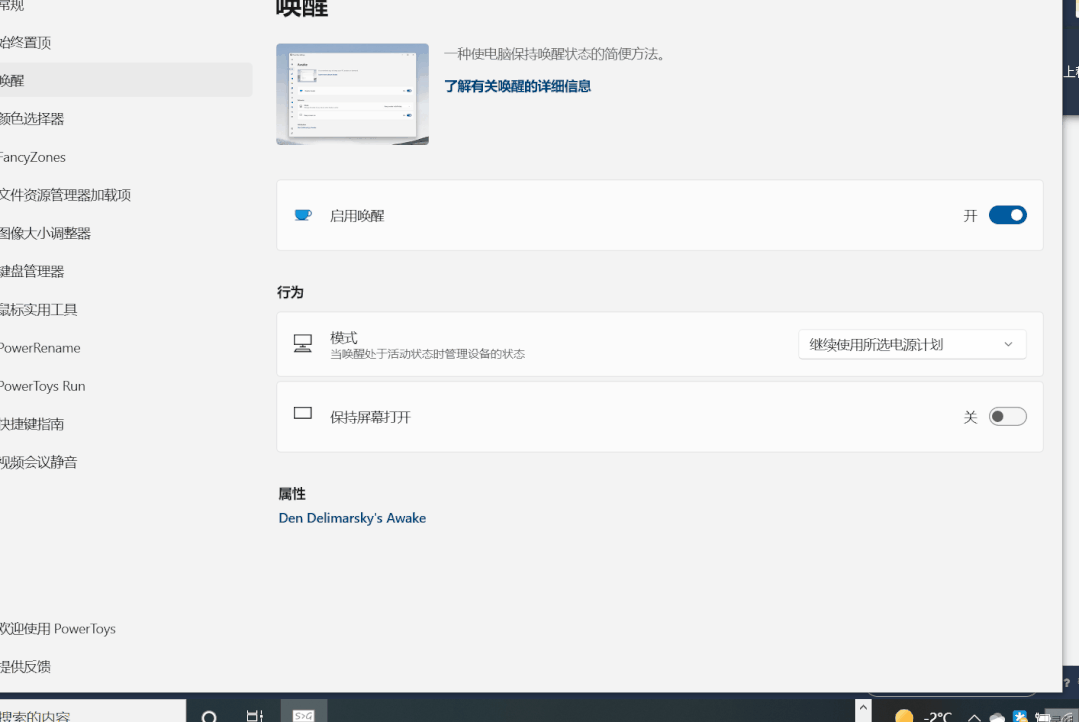
Task: Click the screen icon beside 保持屏幕打开
Action: [x=303, y=413]
